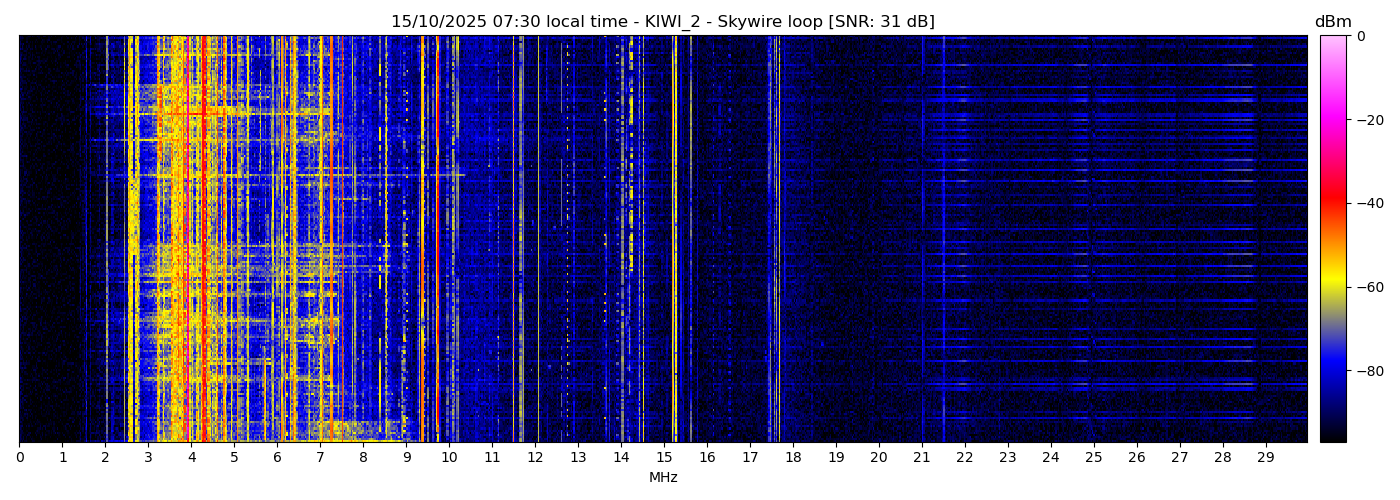The image size is (1400, 500).
Task: Click the yellow signal line near 15.2 MHz
Action: coord(674,240)
